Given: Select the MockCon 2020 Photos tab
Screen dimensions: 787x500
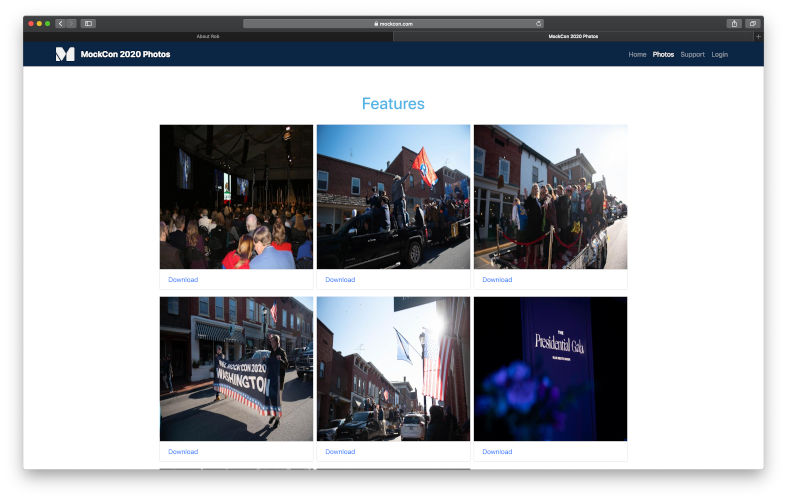Looking at the screenshot, I should click(x=573, y=36).
